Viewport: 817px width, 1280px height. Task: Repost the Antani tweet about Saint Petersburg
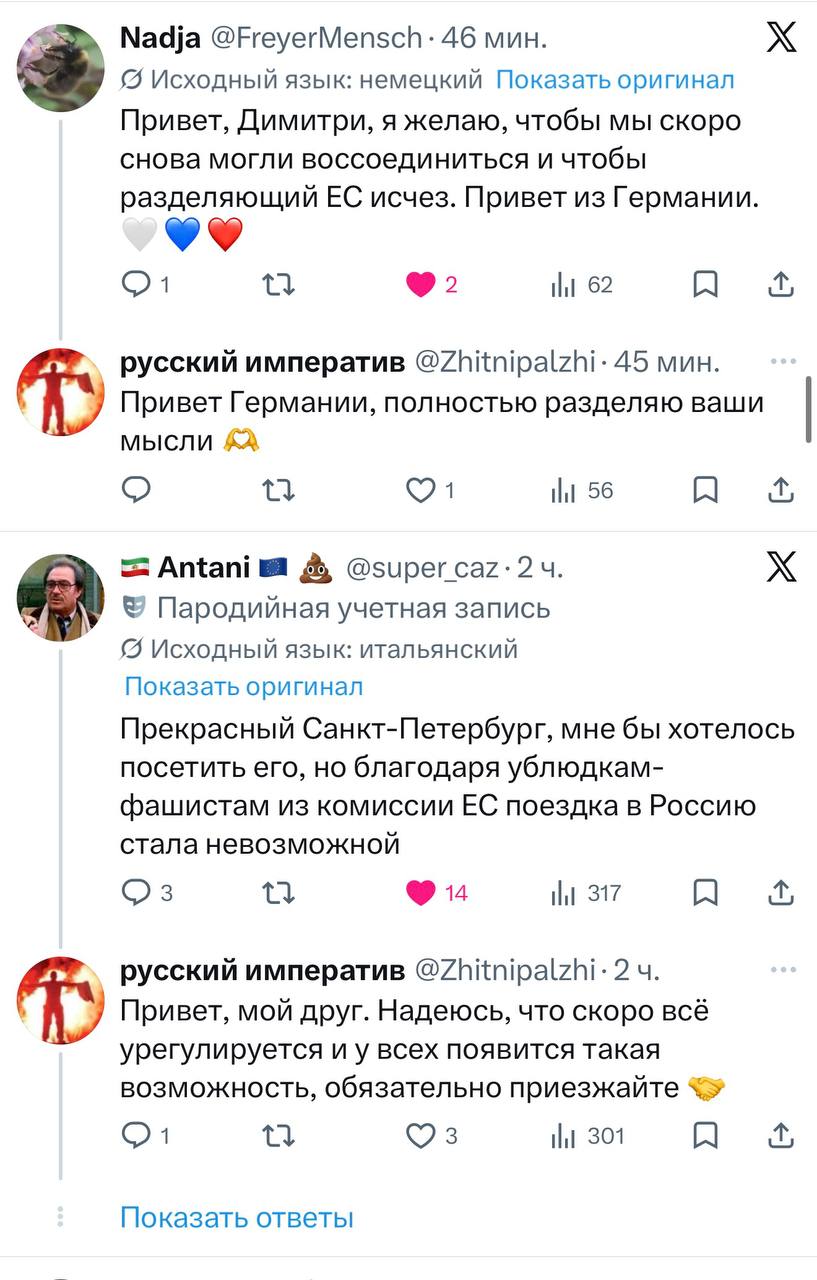tap(278, 893)
